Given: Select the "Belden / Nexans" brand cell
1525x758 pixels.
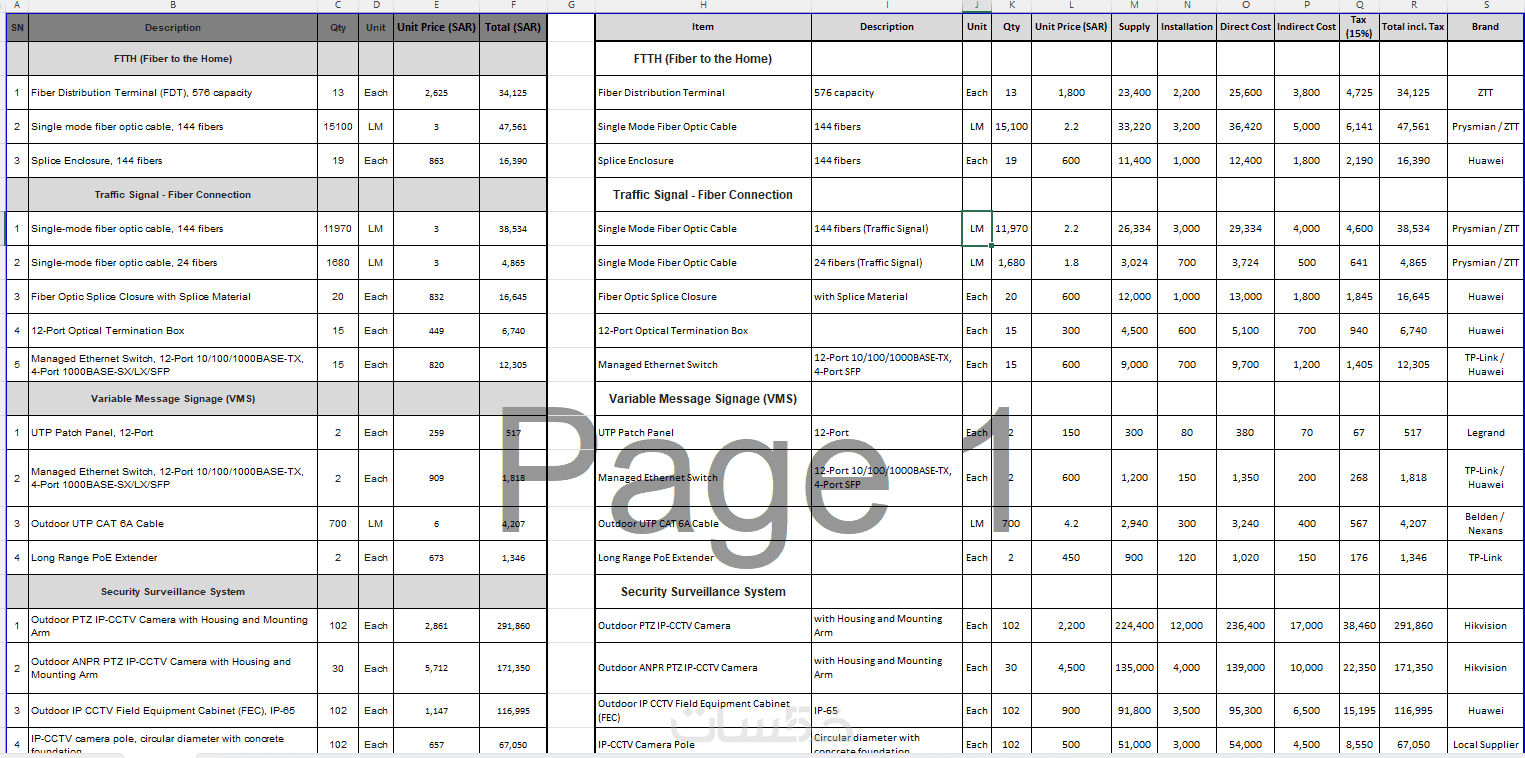Looking at the screenshot, I should click(1485, 524).
